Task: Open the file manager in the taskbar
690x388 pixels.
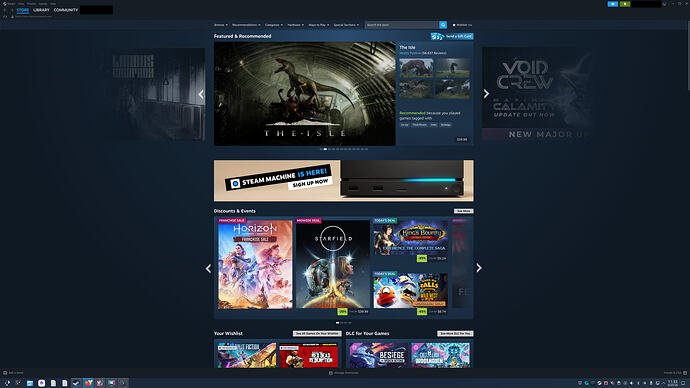Action: pyautogui.click(x=30, y=383)
